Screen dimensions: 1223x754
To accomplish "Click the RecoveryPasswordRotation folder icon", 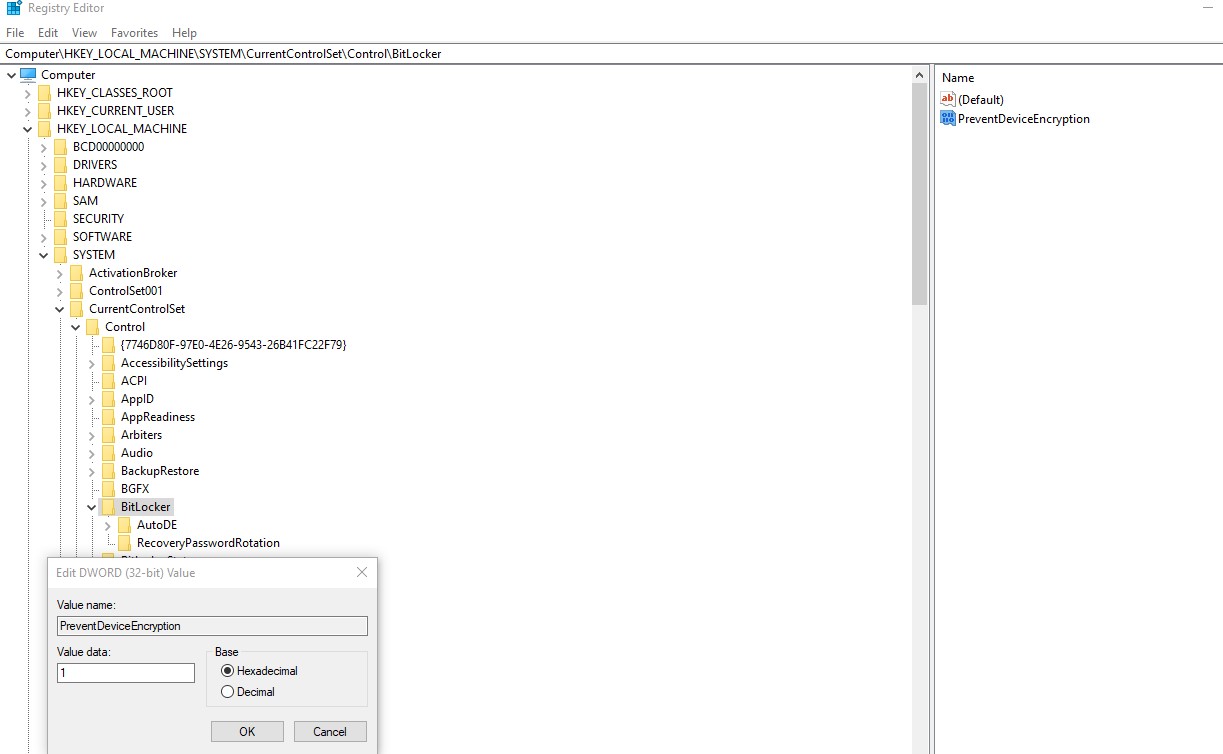I will (124, 543).
